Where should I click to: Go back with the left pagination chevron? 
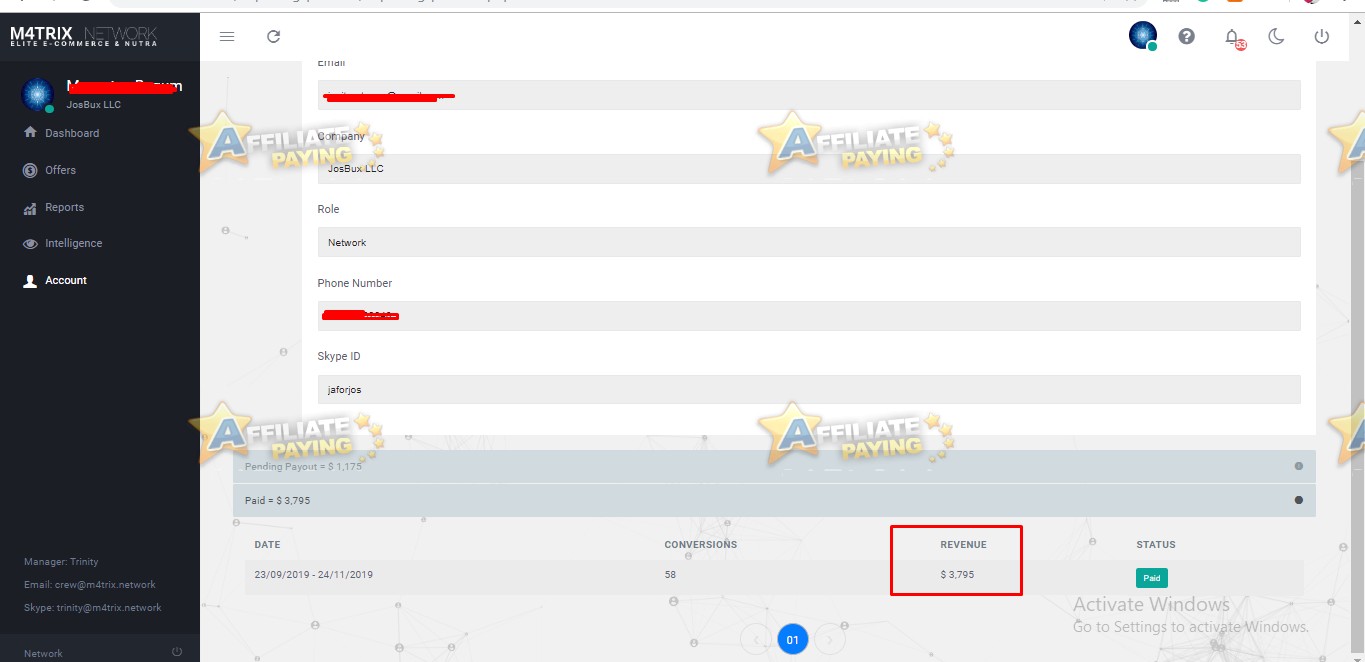(755, 638)
